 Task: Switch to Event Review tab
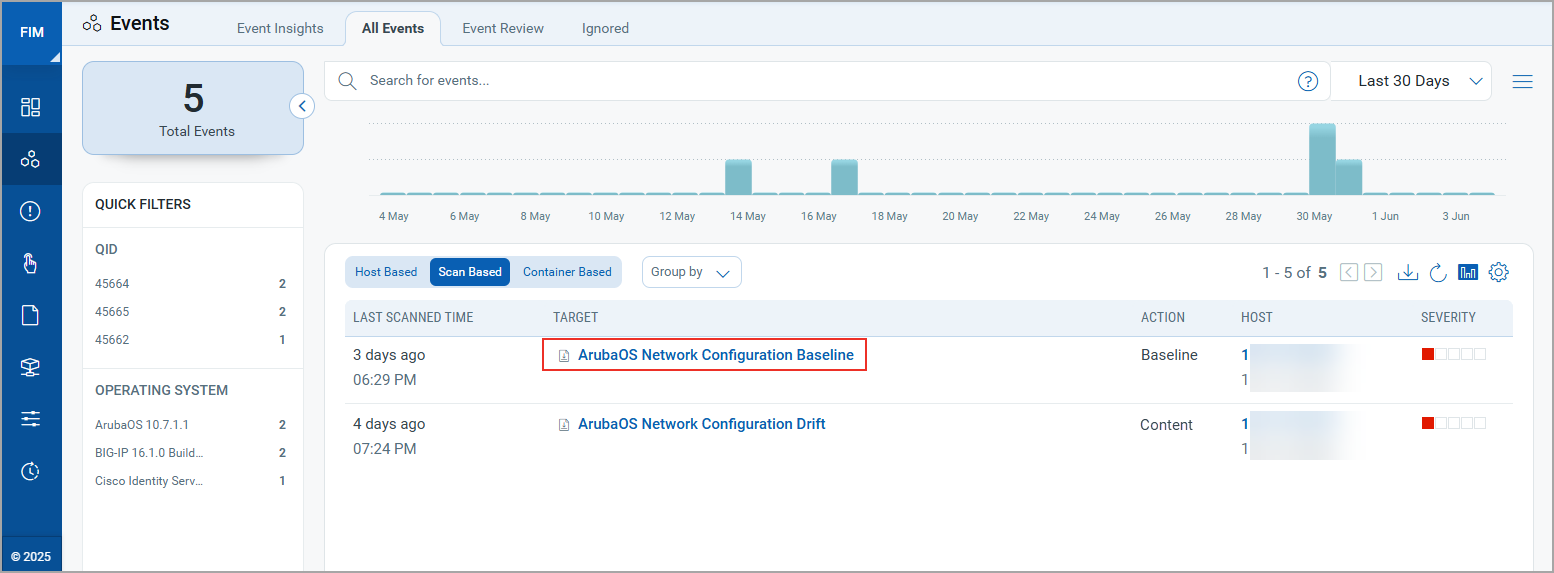[503, 28]
